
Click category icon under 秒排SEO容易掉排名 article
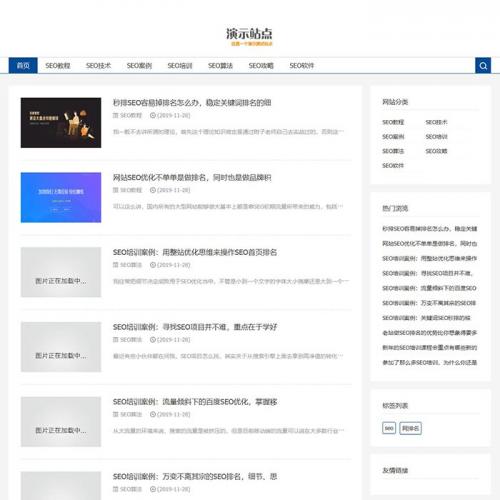tap(116, 115)
